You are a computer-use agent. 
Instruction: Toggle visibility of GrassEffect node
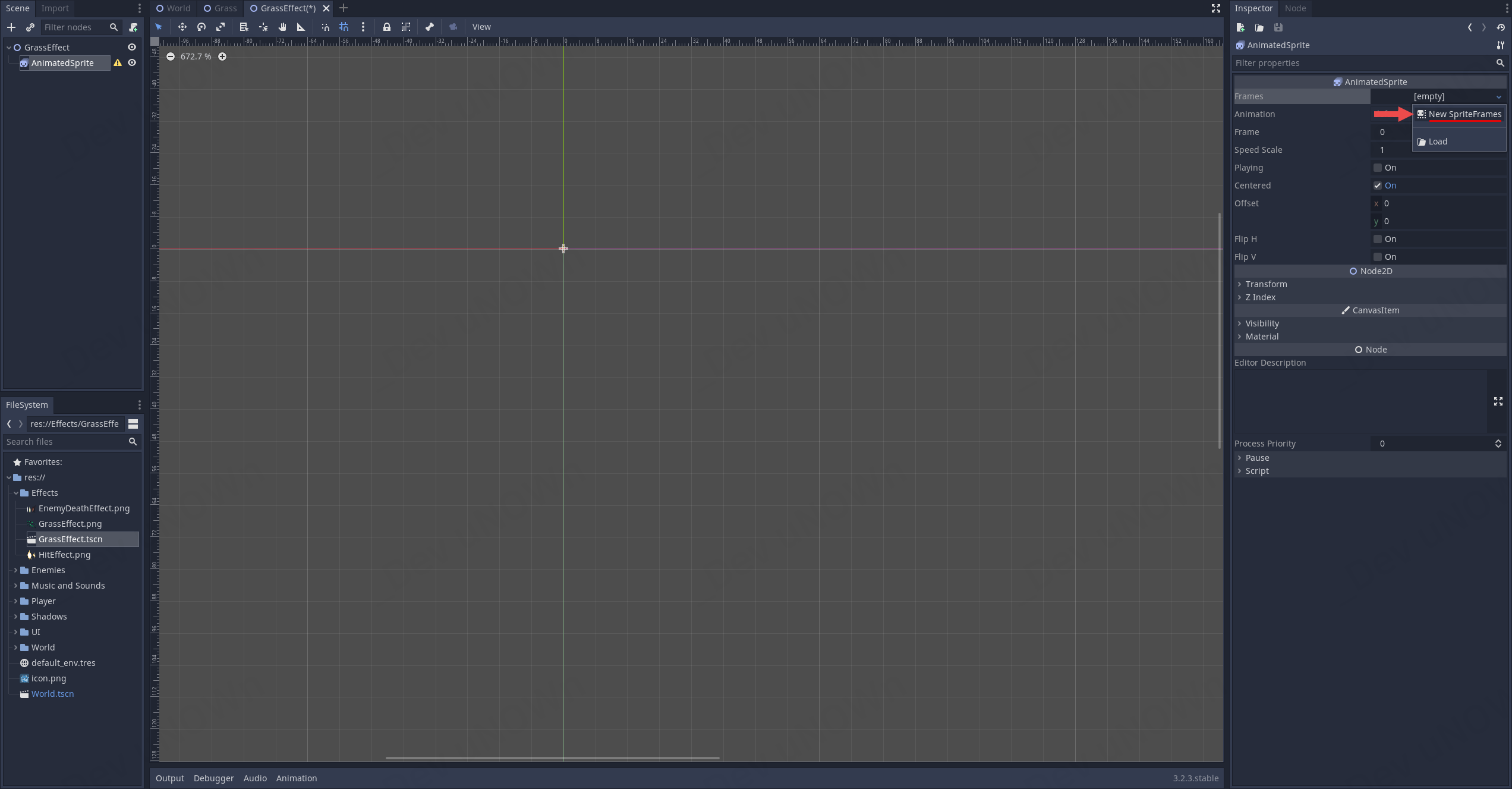[132, 48]
